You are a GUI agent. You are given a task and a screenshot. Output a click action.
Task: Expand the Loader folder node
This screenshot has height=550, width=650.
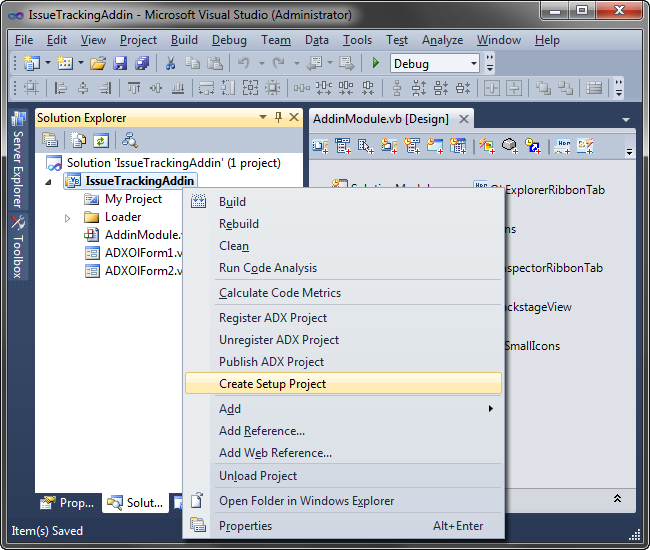[x=67, y=218]
